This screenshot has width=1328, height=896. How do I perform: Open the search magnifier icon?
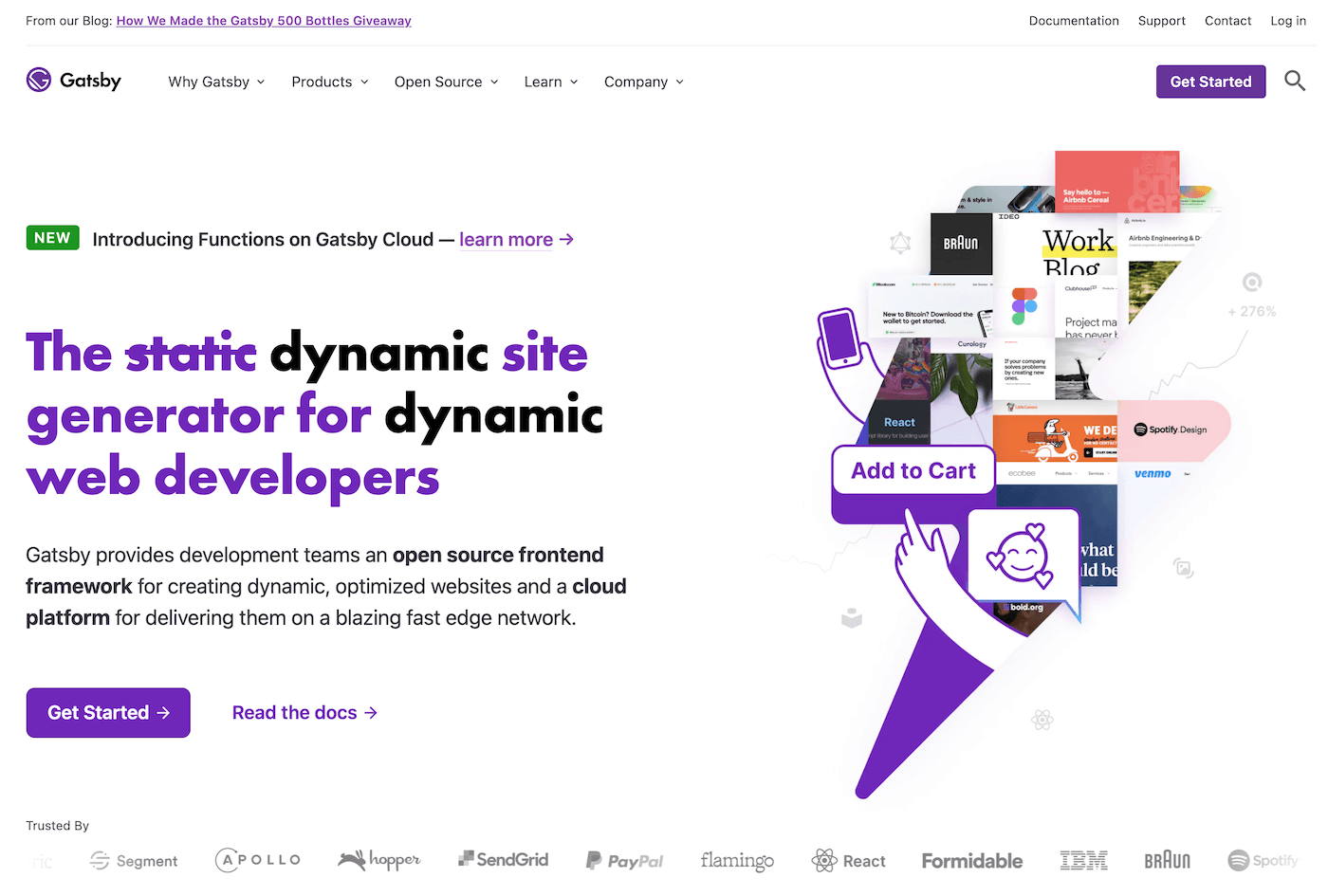(x=1294, y=82)
